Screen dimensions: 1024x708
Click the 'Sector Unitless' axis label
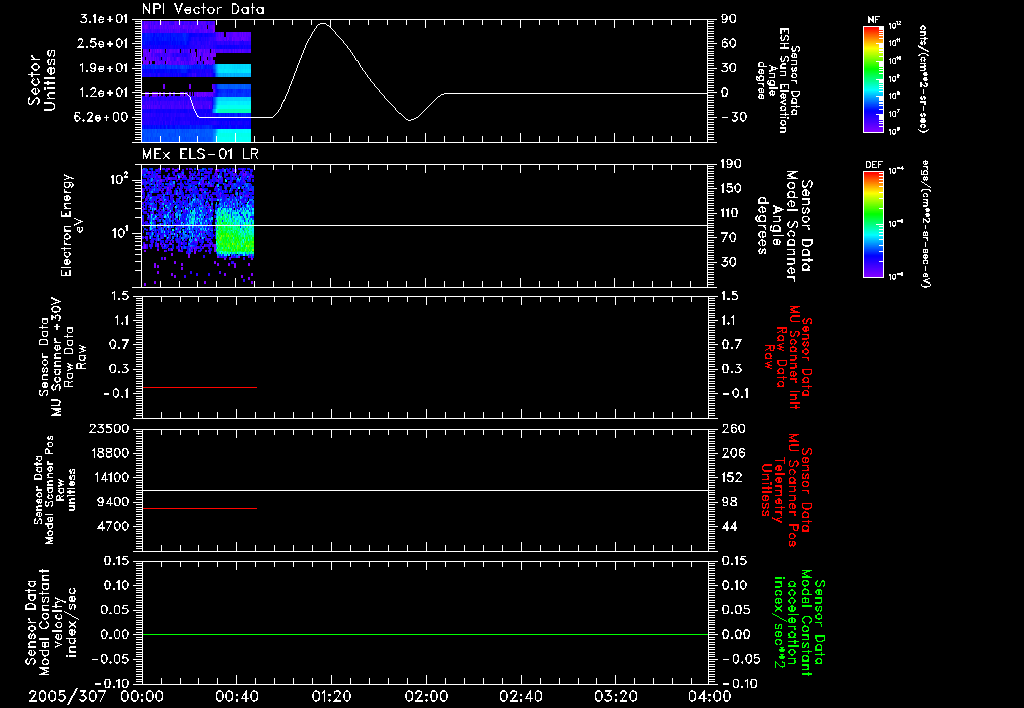(42, 80)
